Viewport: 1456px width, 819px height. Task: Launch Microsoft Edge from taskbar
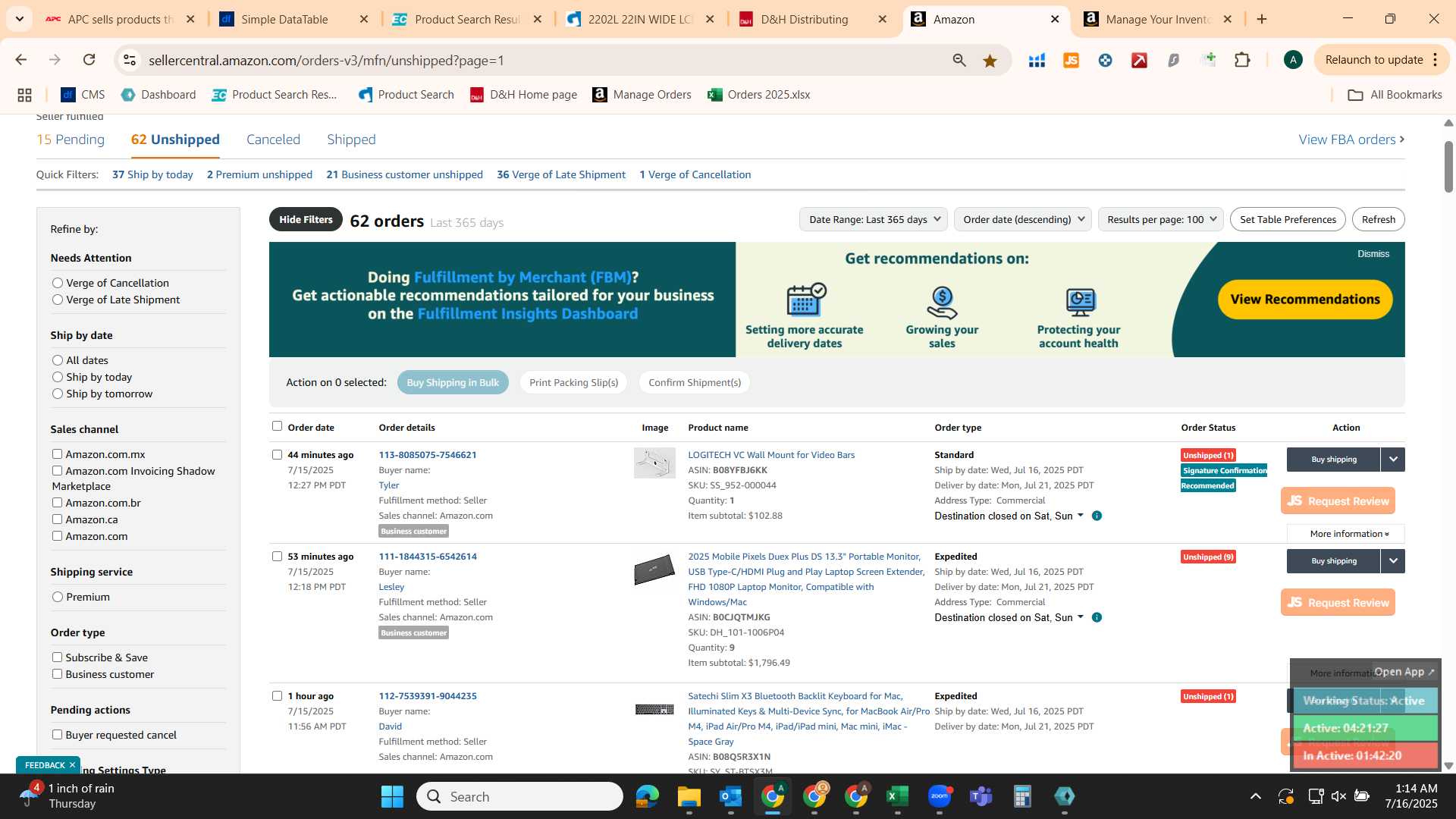click(x=647, y=796)
